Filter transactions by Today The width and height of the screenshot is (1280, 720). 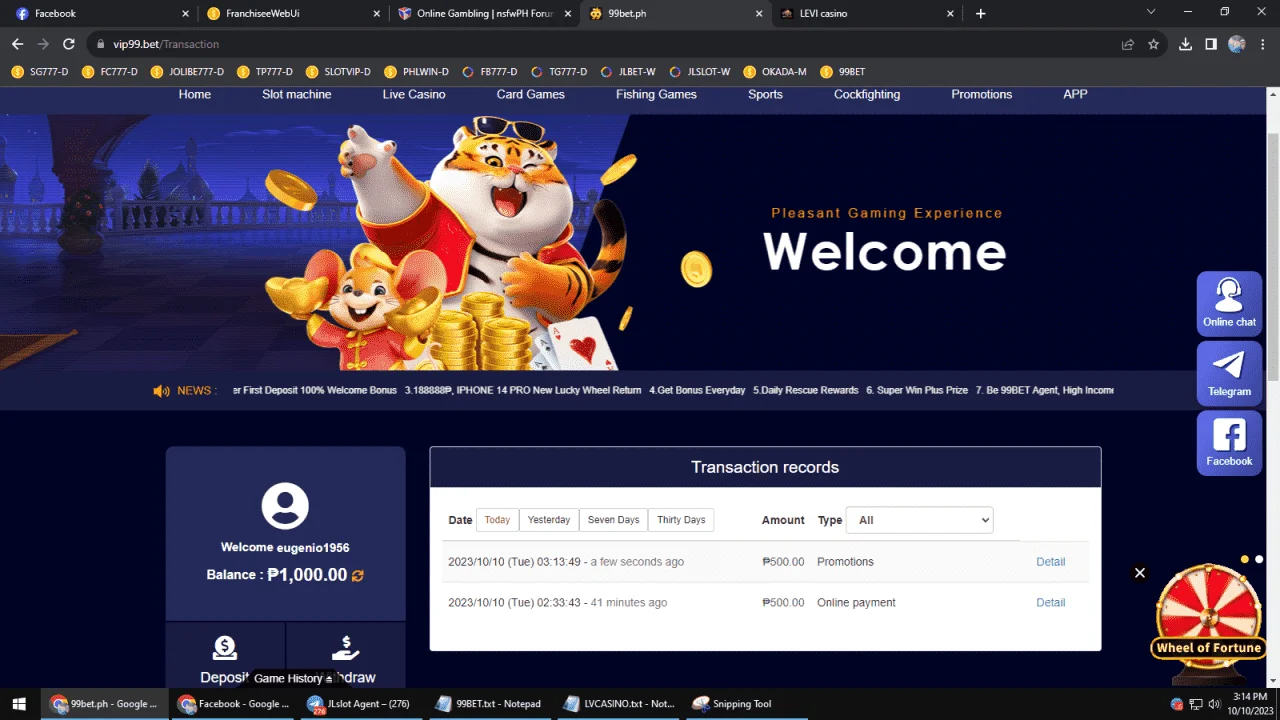pyautogui.click(x=497, y=520)
